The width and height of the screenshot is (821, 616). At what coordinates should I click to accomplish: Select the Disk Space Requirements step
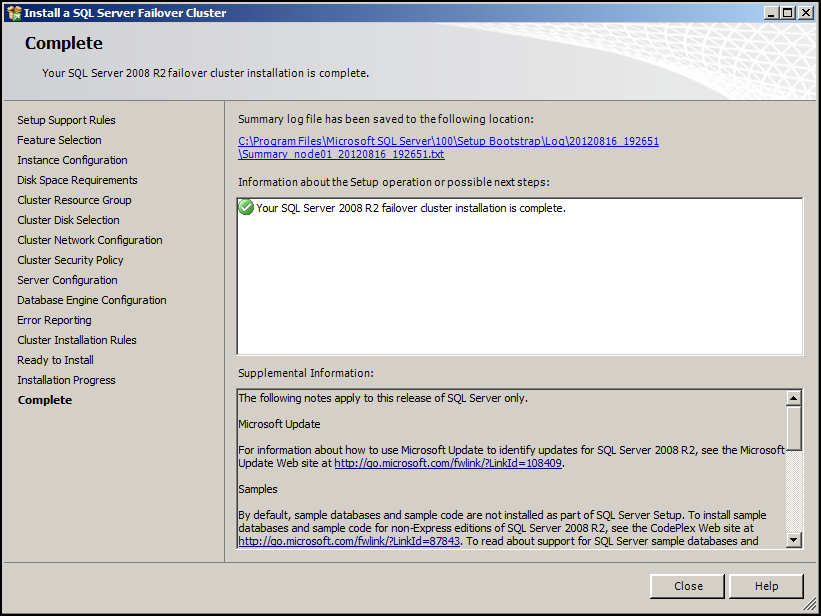pyautogui.click(x=77, y=180)
